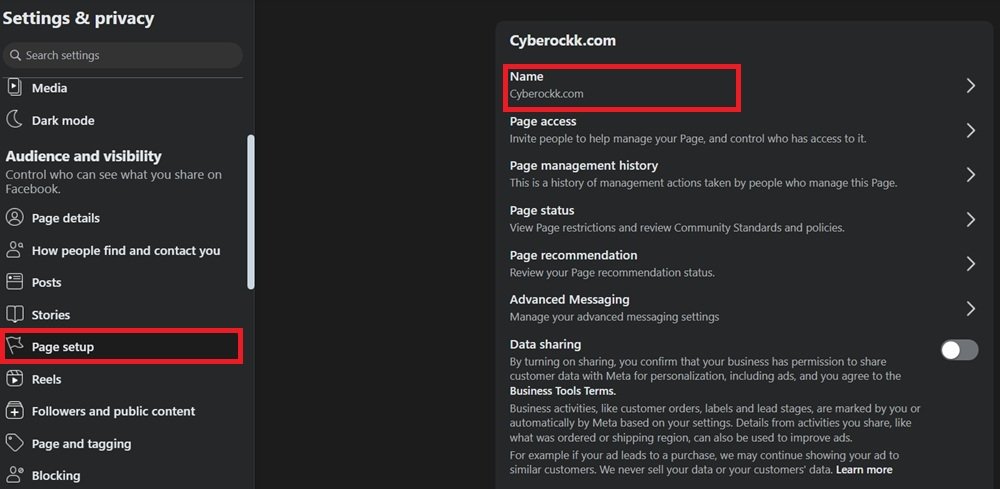This screenshot has width=1000, height=489.
Task: Click the Page and tagging tag icon
Action: point(14,443)
